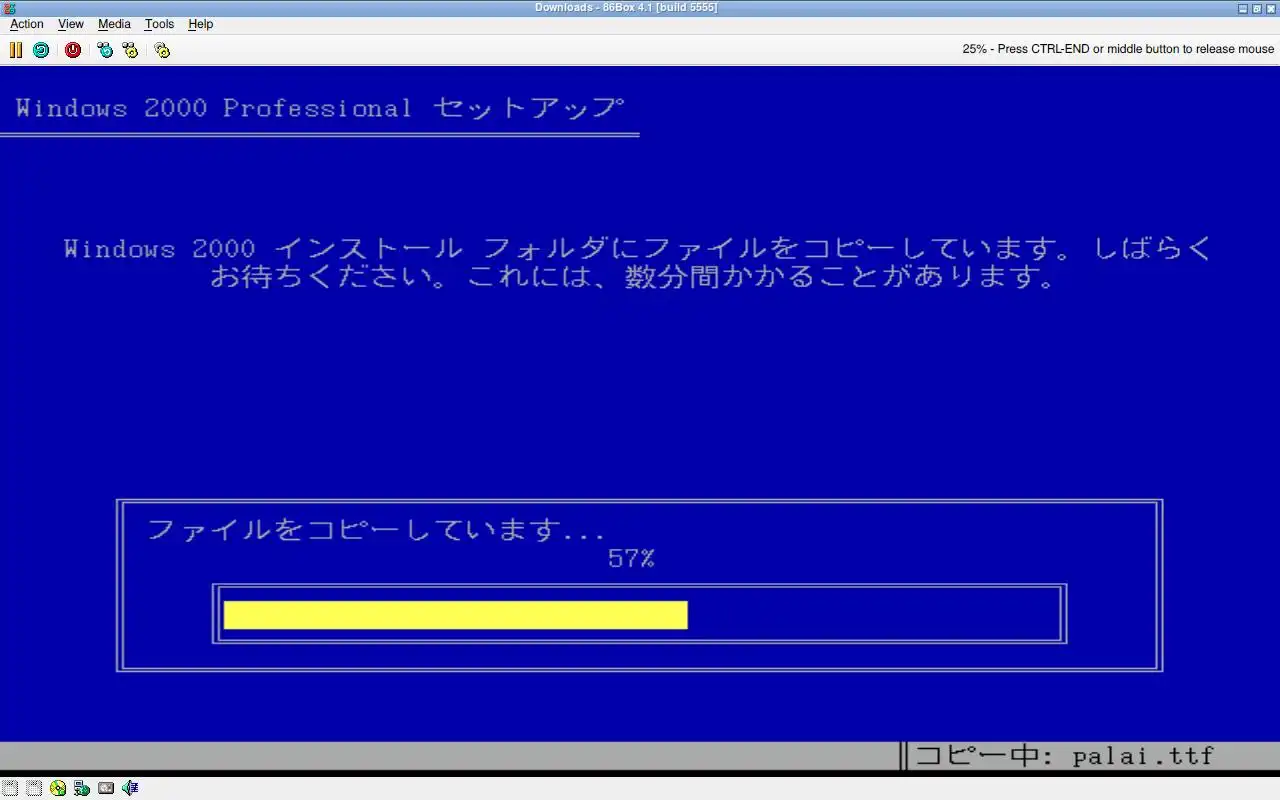Click the yellow file copy progress bar
The width and height of the screenshot is (1280, 800).
(x=455, y=615)
